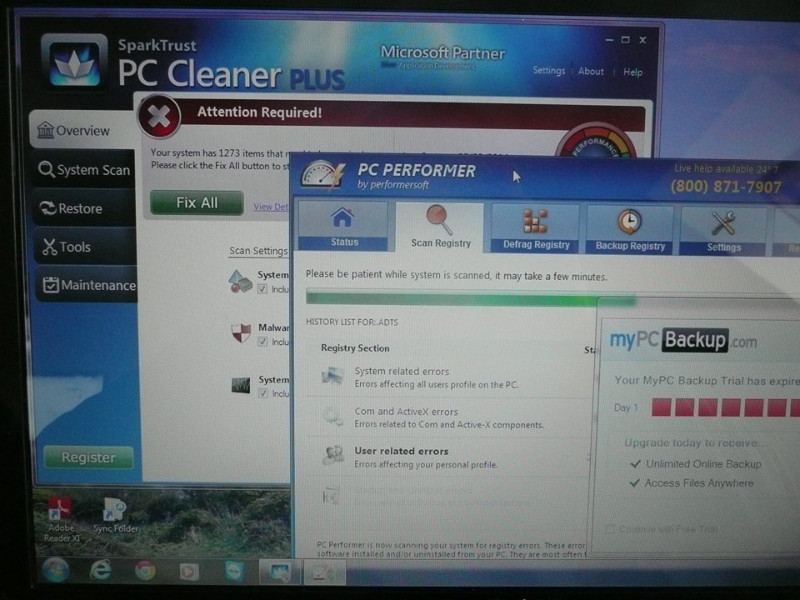Launch Google Chrome from the taskbar
The width and height of the screenshot is (800, 600).
pos(145,571)
